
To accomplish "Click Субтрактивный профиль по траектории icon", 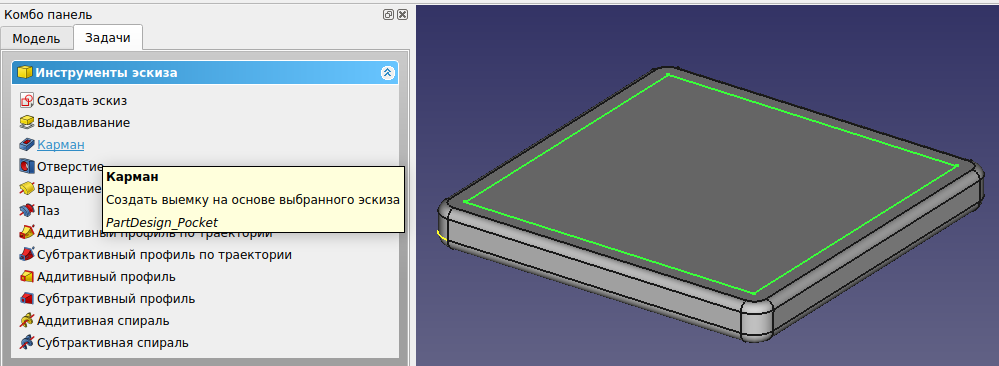I will tap(27, 254).
